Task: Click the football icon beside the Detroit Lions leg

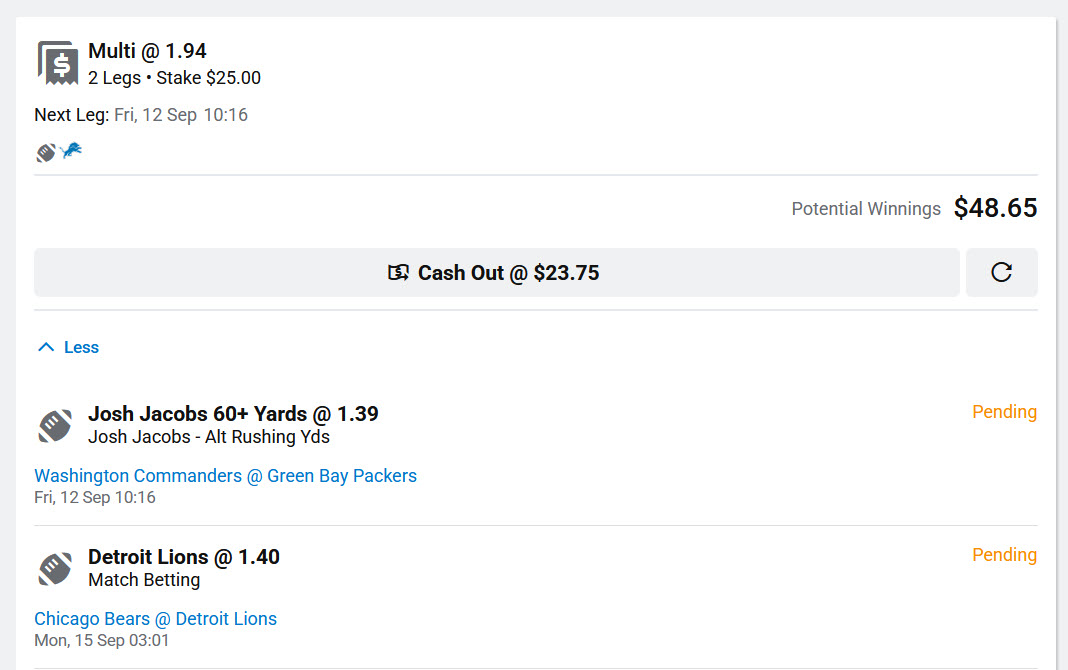Action: 55,568
